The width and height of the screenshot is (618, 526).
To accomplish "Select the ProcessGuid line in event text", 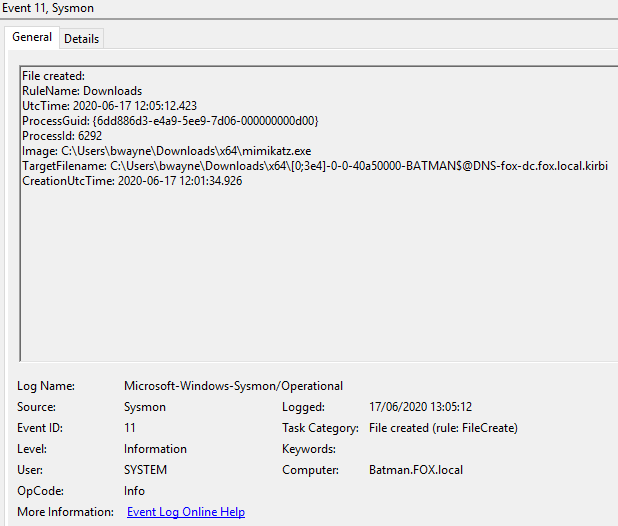I will click(x=170, y=121).
